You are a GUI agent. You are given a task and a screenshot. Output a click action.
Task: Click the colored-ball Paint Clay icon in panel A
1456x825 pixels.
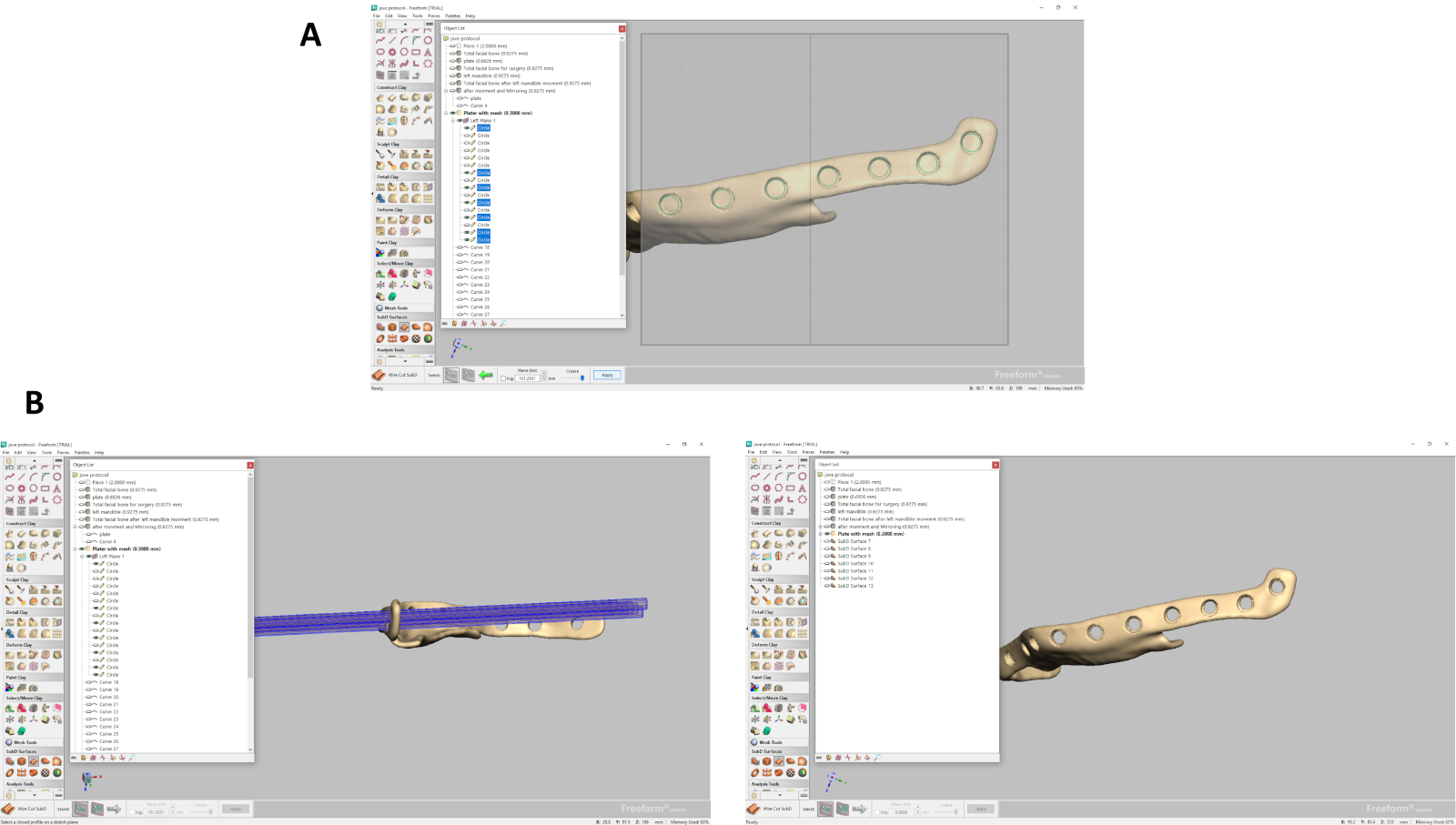pos(380,253)
